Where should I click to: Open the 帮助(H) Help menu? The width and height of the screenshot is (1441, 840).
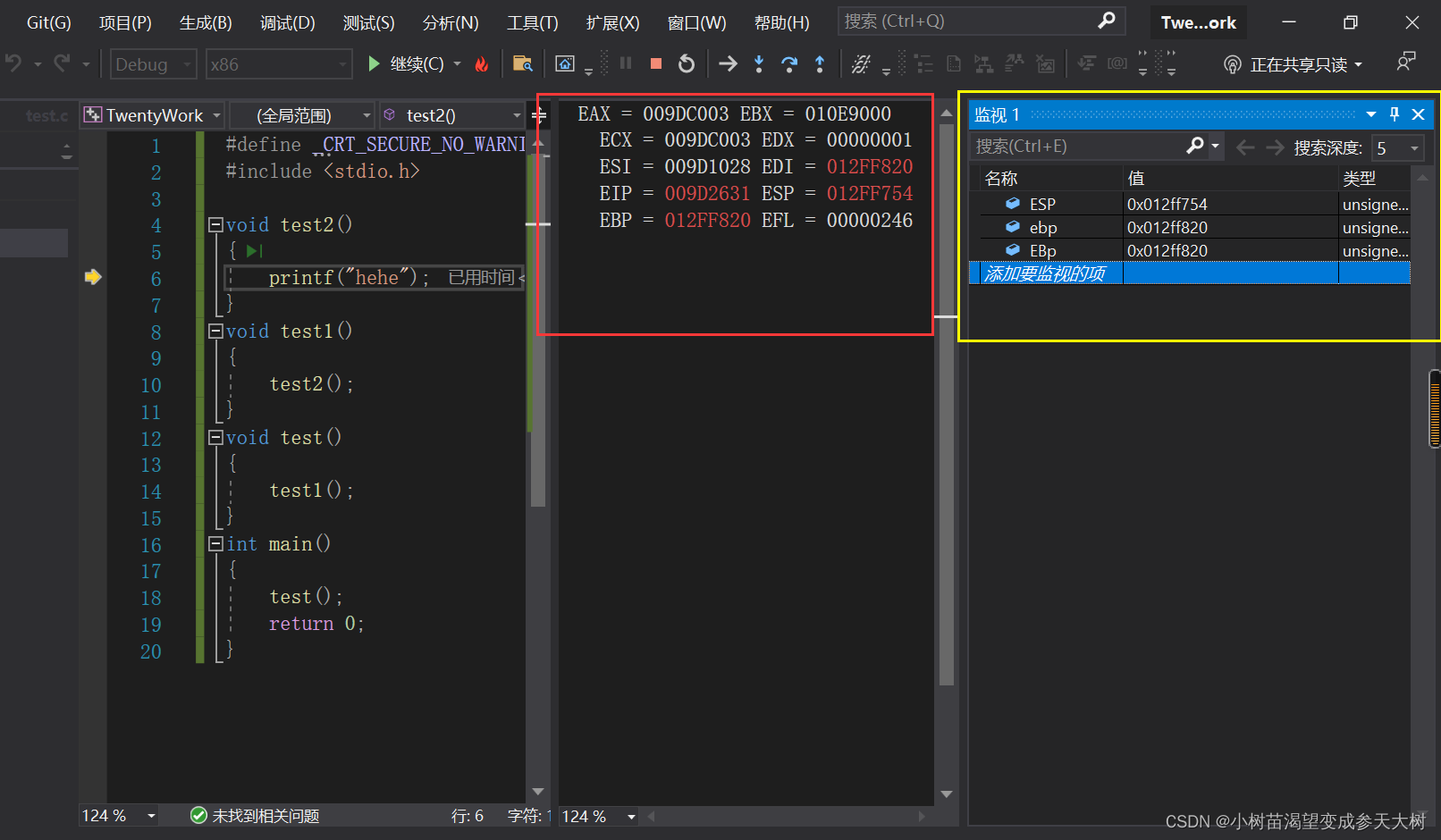click(781, 22)
